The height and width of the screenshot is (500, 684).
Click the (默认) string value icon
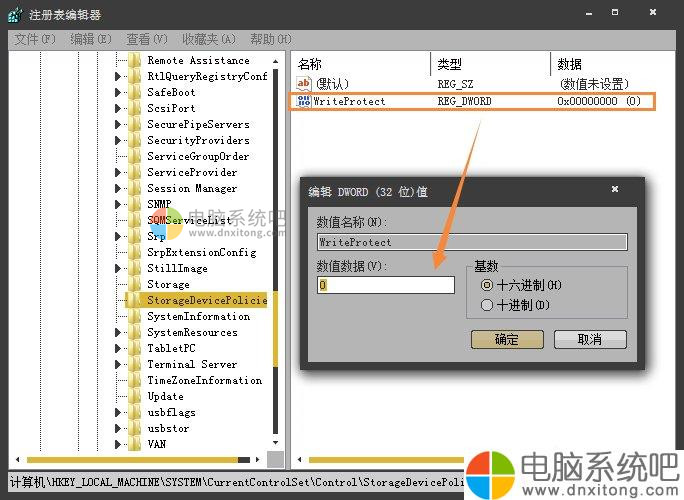[304, 84]
